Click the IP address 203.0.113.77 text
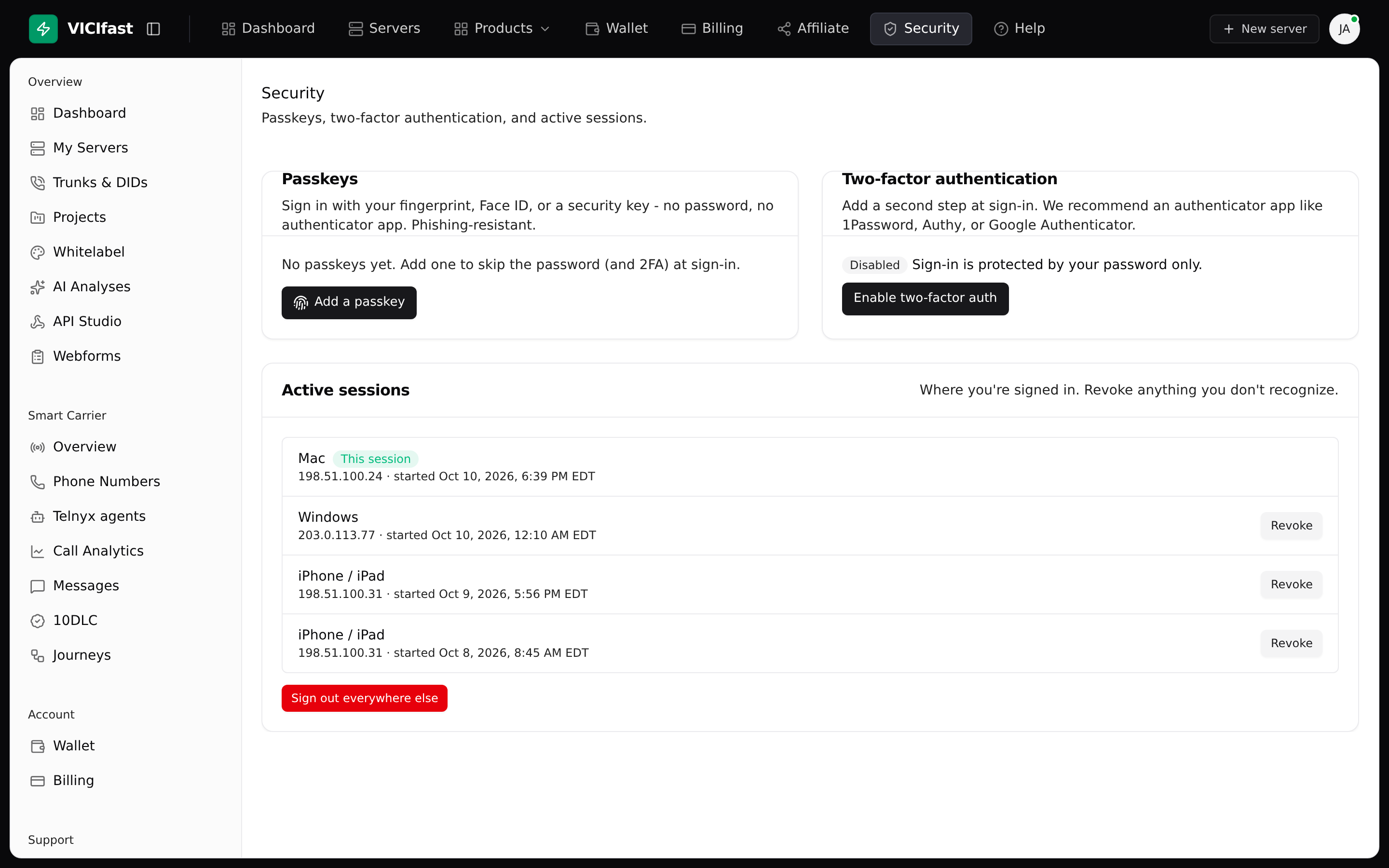The width and height of the screenshot is (1389, 868). [x=336, y=535]
